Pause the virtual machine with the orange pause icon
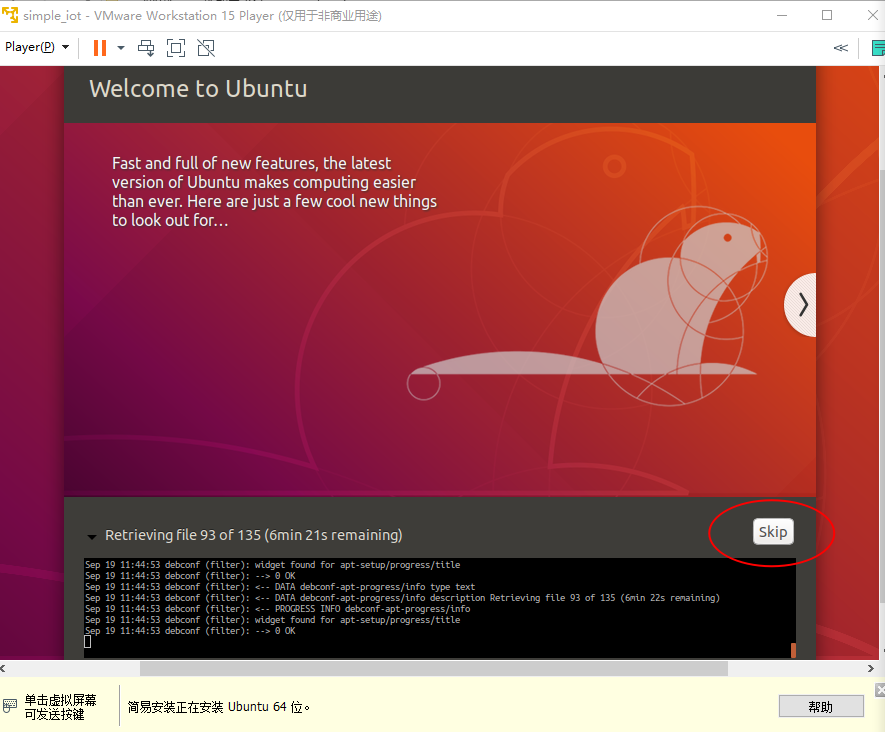Image resolution: width=885 pixels, height=732 pixels. [100, 48]
